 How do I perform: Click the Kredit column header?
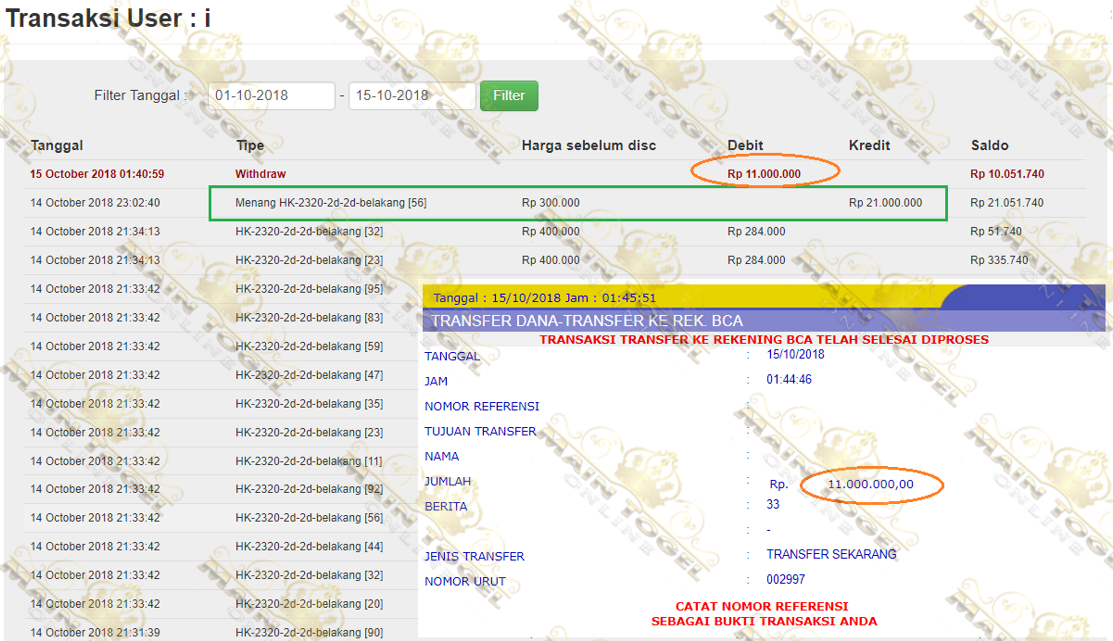(x=869, y=146)
